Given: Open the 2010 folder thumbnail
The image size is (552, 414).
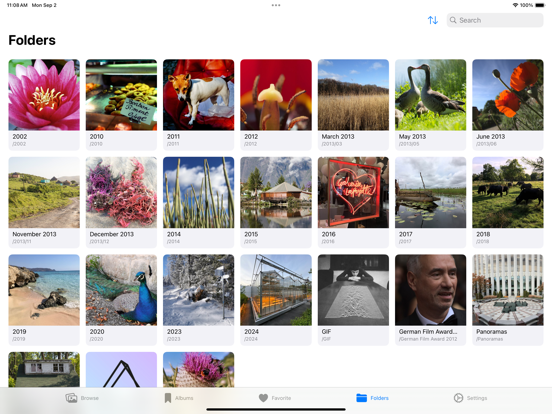Looking at the screenshot, I should tap(121, 105).
